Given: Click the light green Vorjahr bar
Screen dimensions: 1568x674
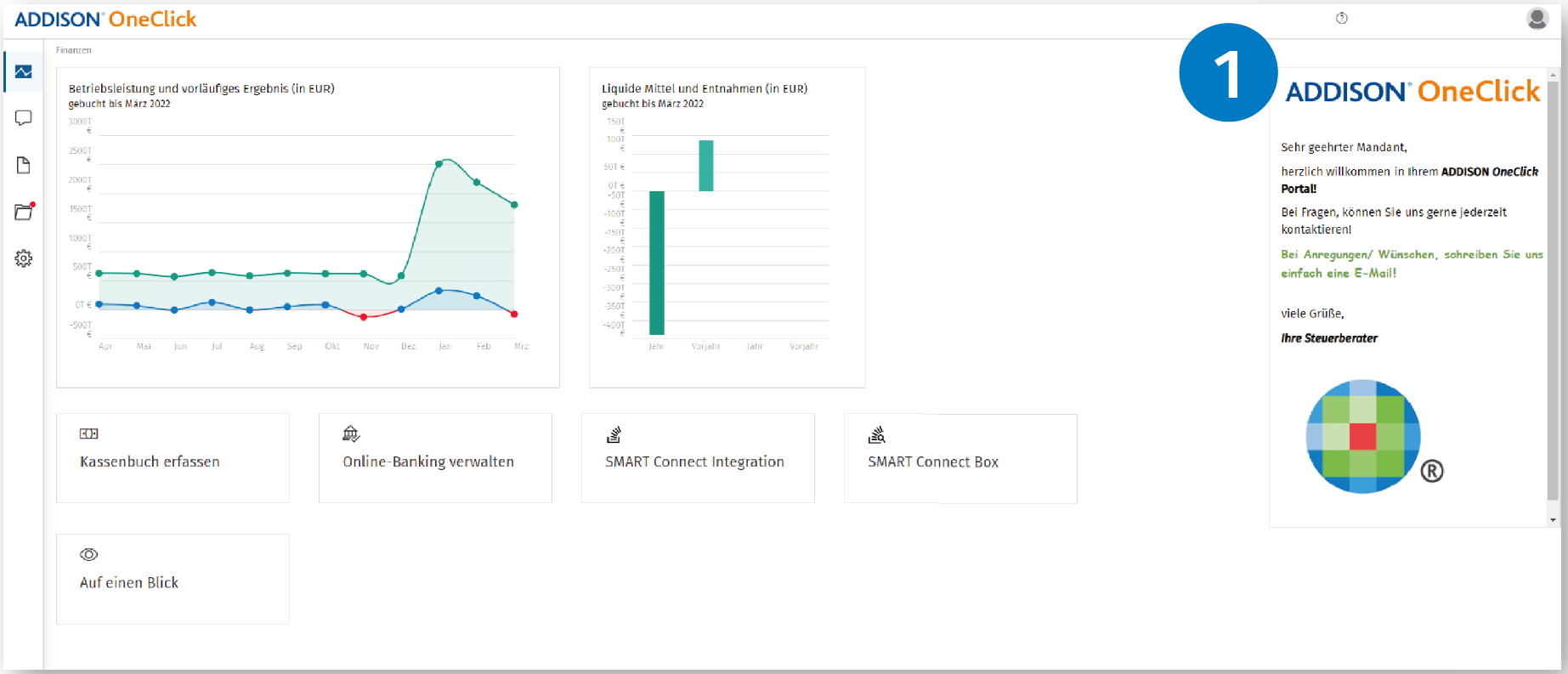Looking at the screenshot, I should click(706, 166).
